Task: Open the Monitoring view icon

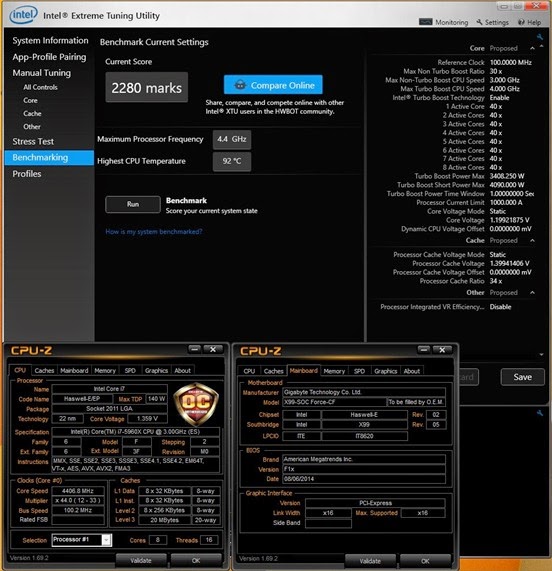Action: click(x=425, y=22)
